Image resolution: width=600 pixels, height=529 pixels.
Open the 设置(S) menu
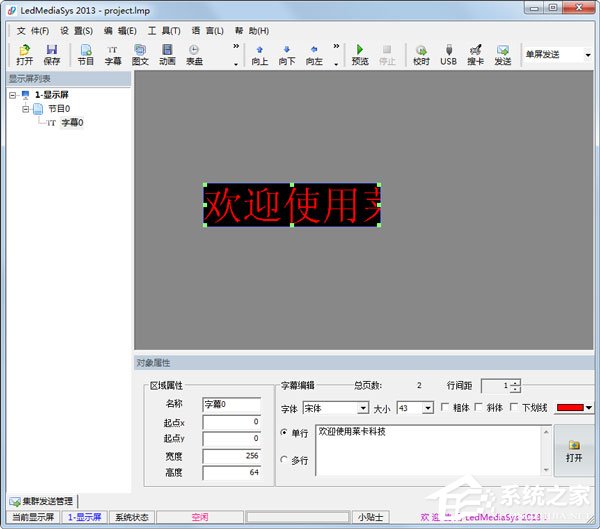[75, 31]
